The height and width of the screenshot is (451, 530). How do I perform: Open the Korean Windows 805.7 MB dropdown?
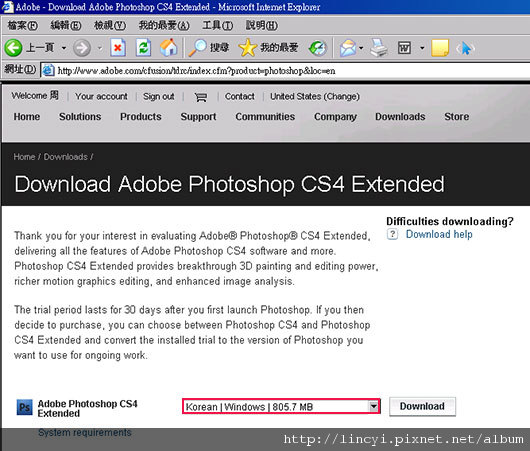281,406
